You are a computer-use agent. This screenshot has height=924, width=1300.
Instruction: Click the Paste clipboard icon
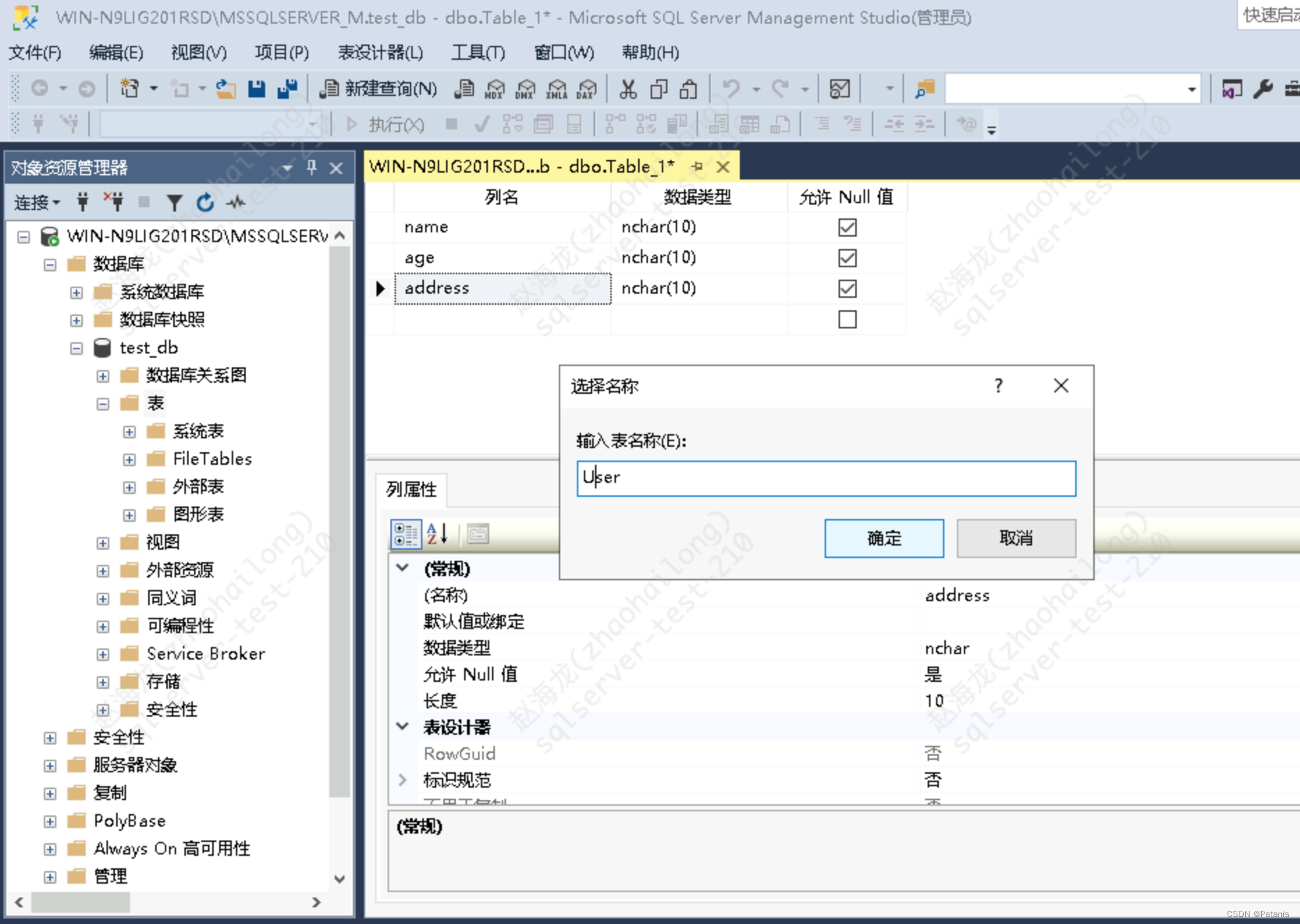[688, 88]
